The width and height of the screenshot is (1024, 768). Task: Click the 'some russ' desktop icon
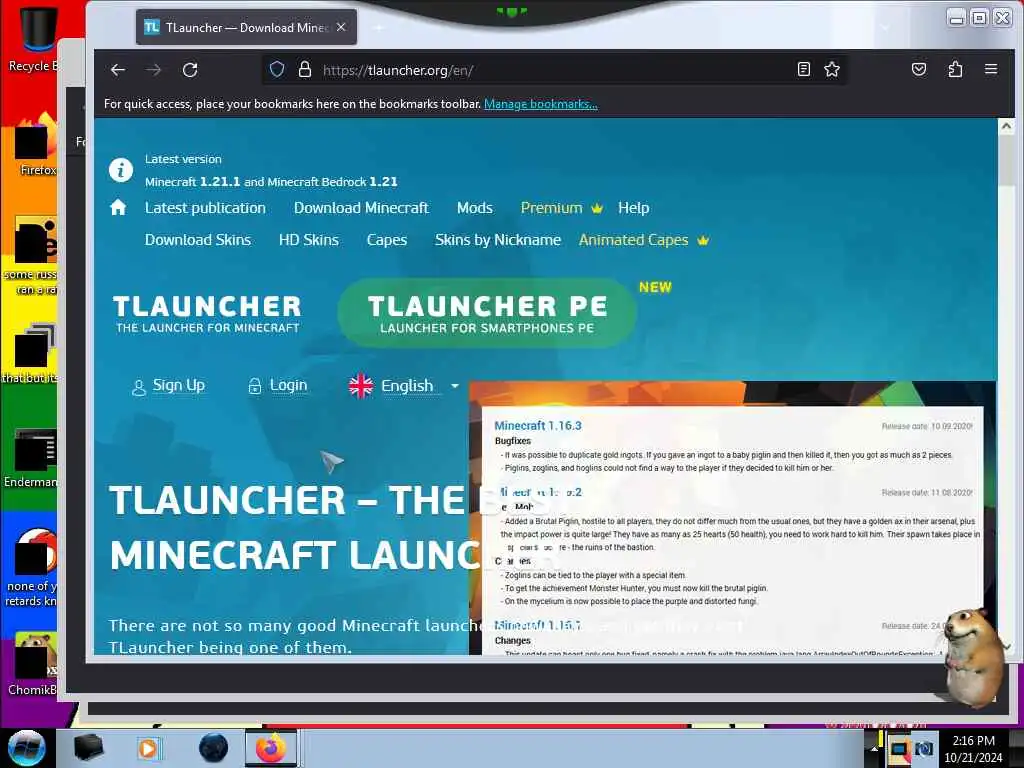[x=31, y=256]
